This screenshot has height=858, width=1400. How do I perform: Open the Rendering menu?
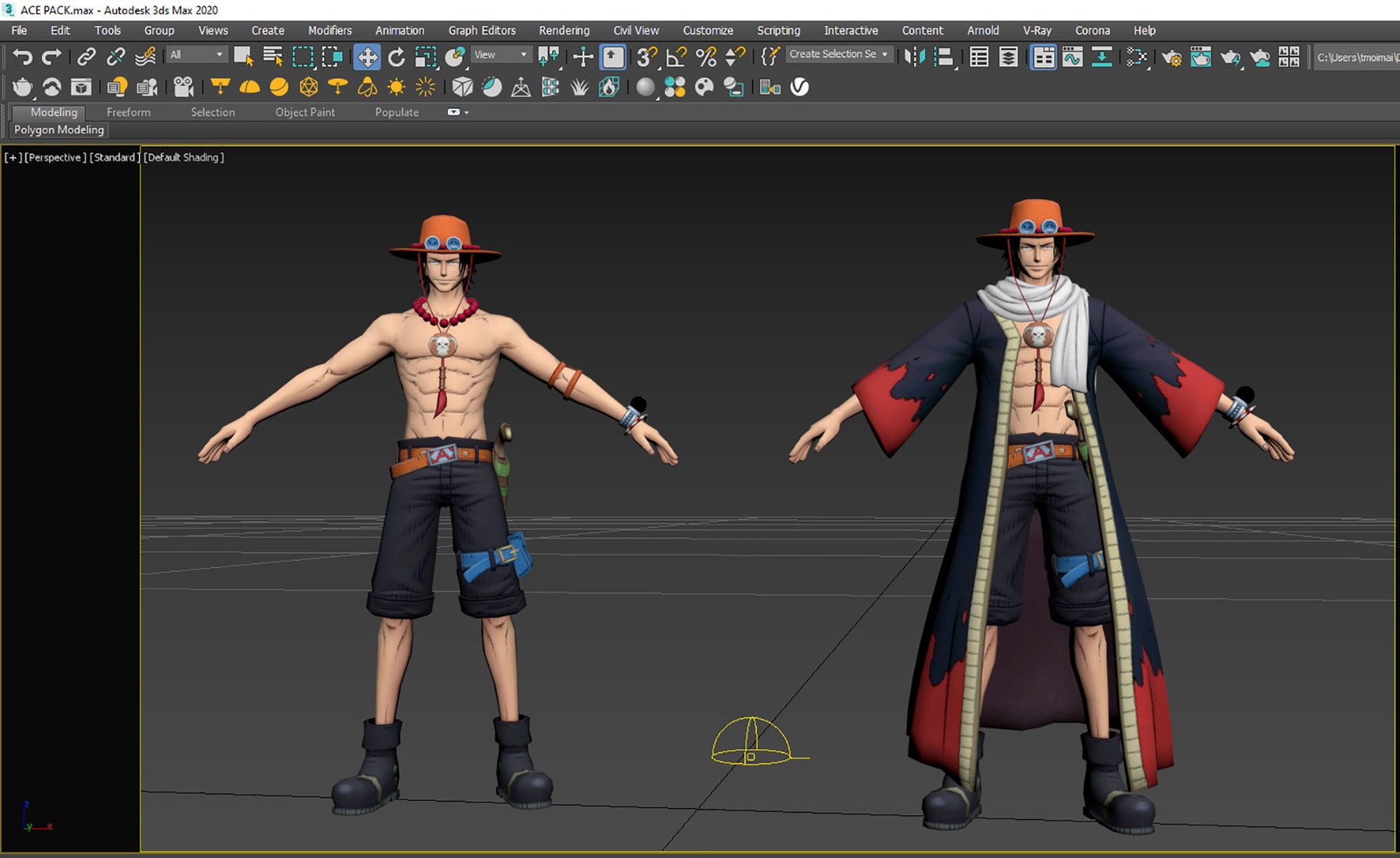[564, 30]
